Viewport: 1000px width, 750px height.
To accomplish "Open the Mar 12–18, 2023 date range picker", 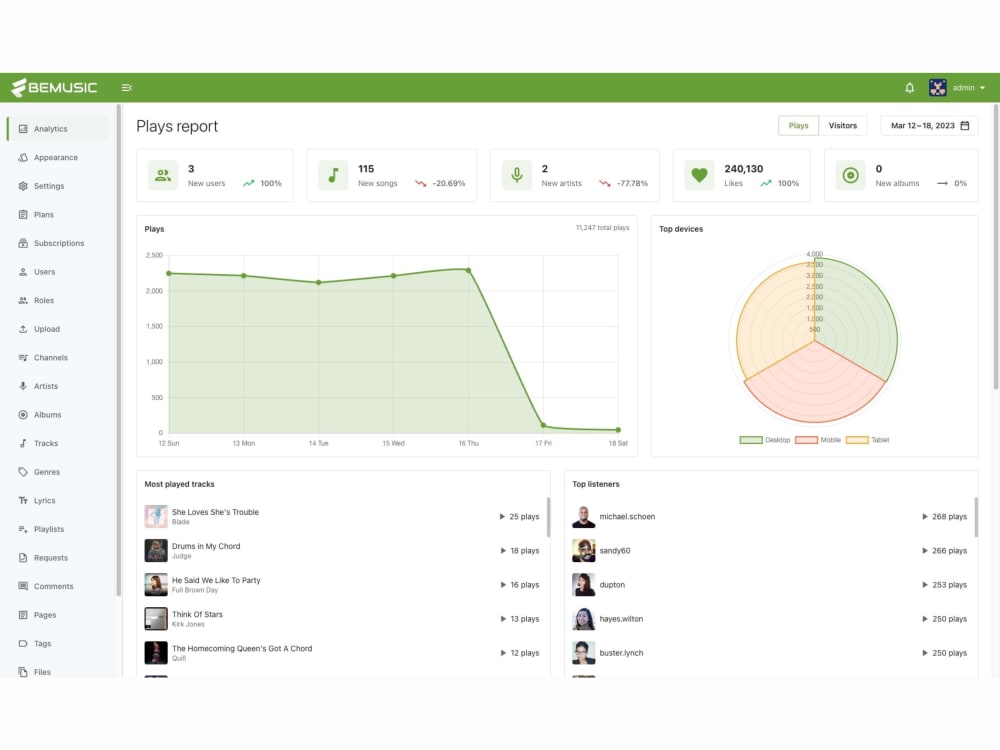I will point(929,126).
